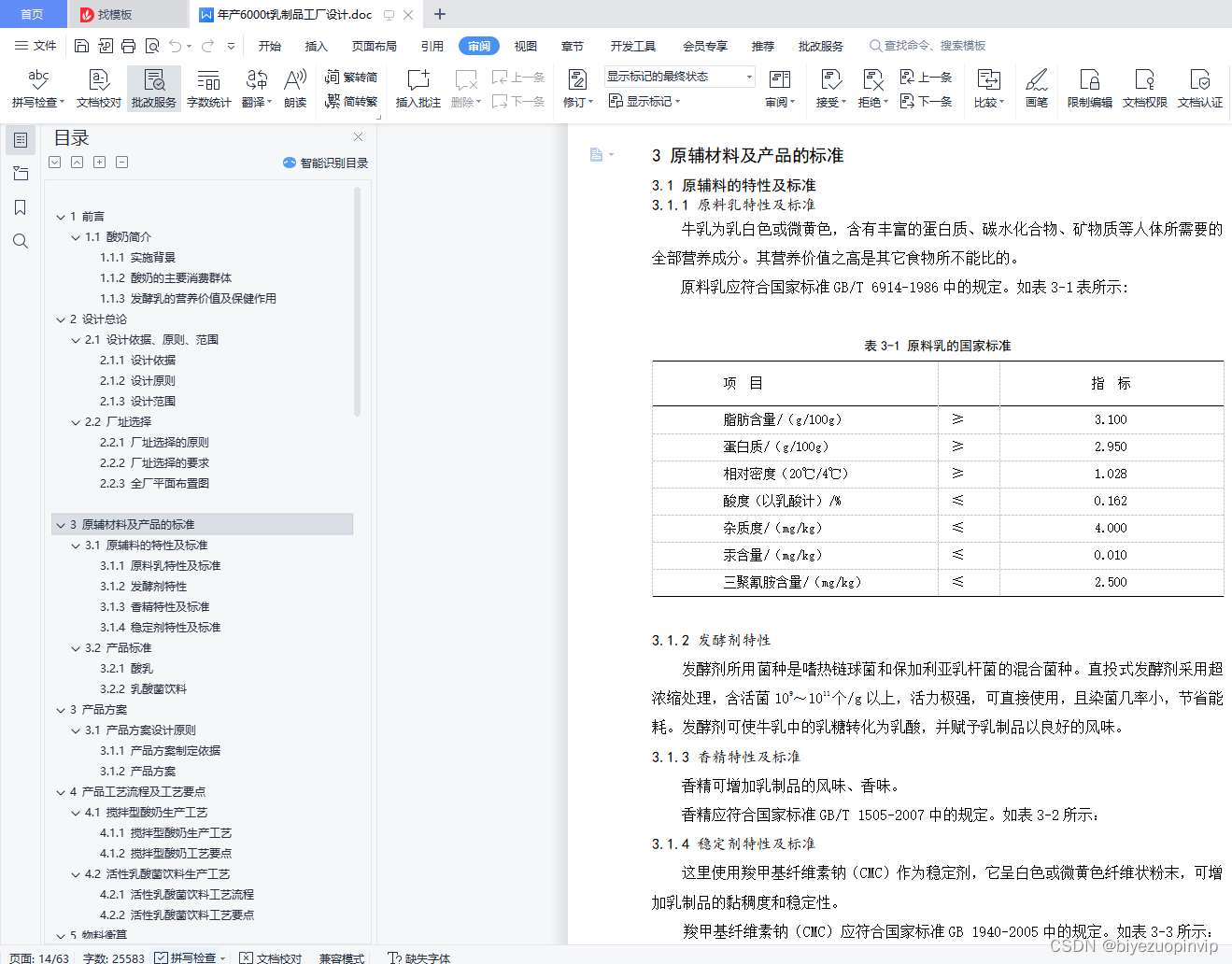1232x964 pixels.
Task: Toggle 文档校对 in the status bar
Action: coord(270,957)
